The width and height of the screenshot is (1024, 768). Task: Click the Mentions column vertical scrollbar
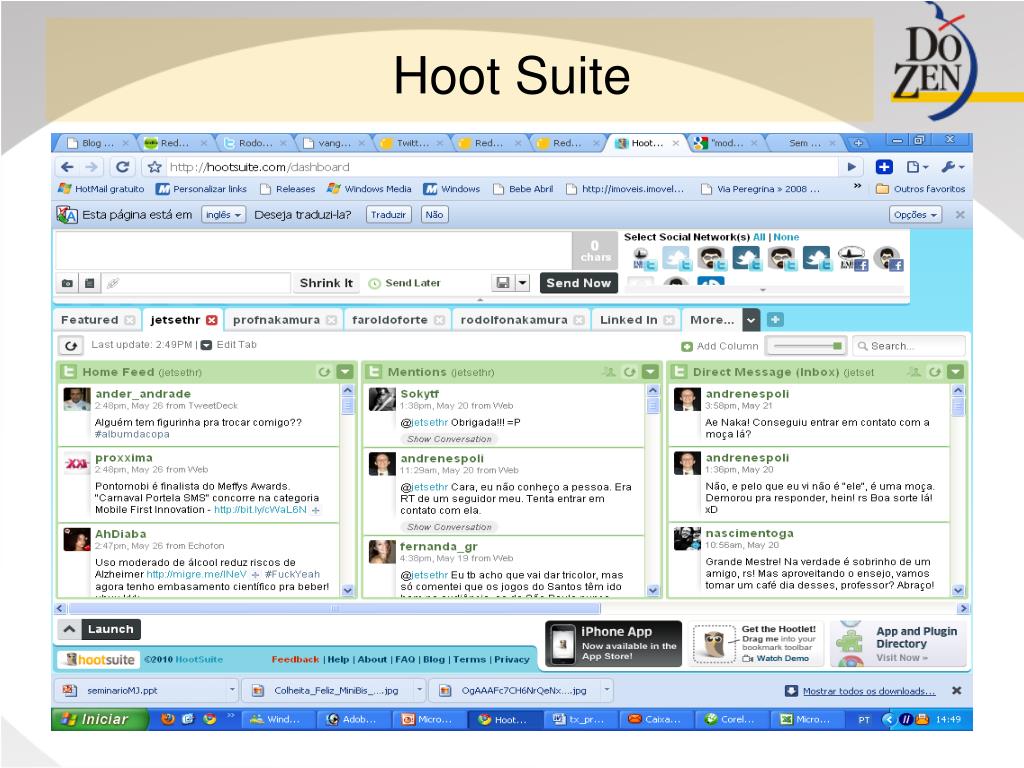pyautogui.click(x=652, y=490)
